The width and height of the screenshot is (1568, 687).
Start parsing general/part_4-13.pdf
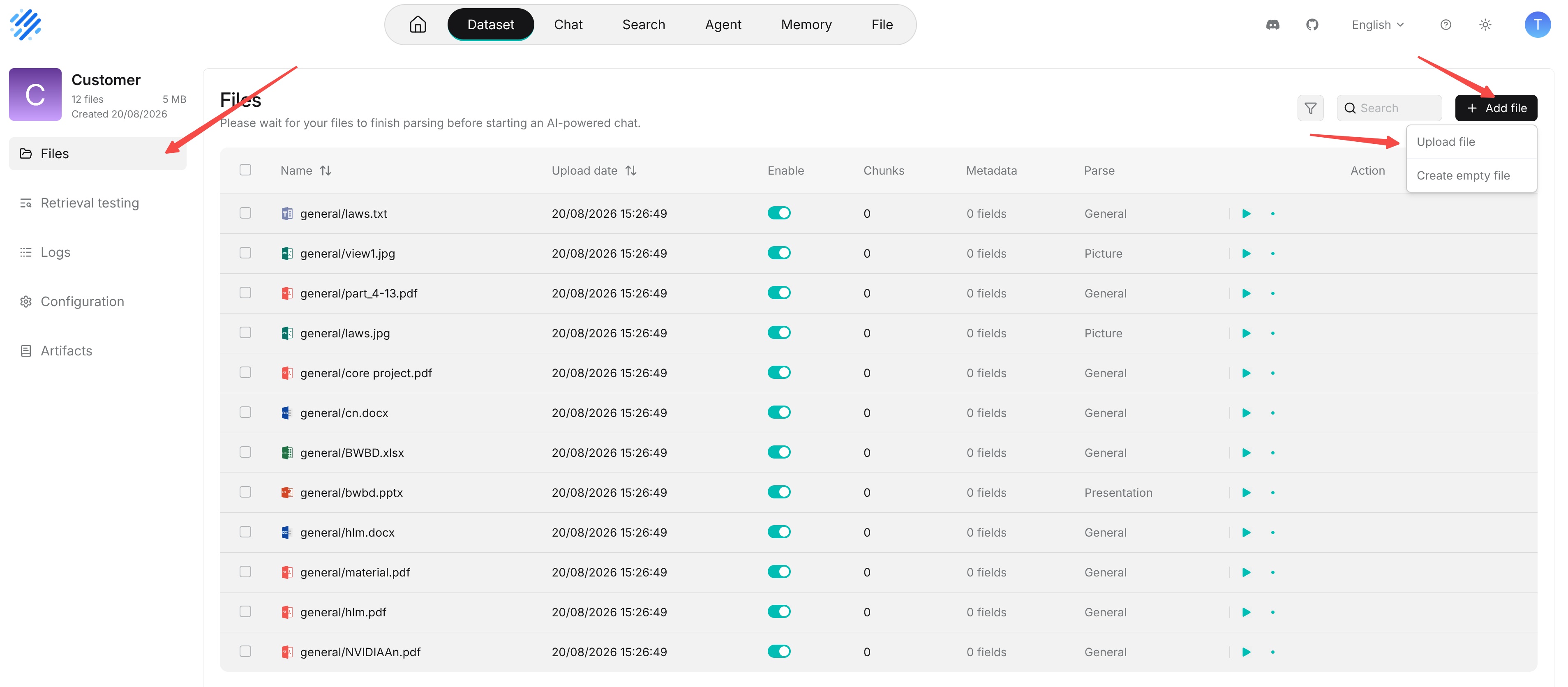click(1246, 293)
